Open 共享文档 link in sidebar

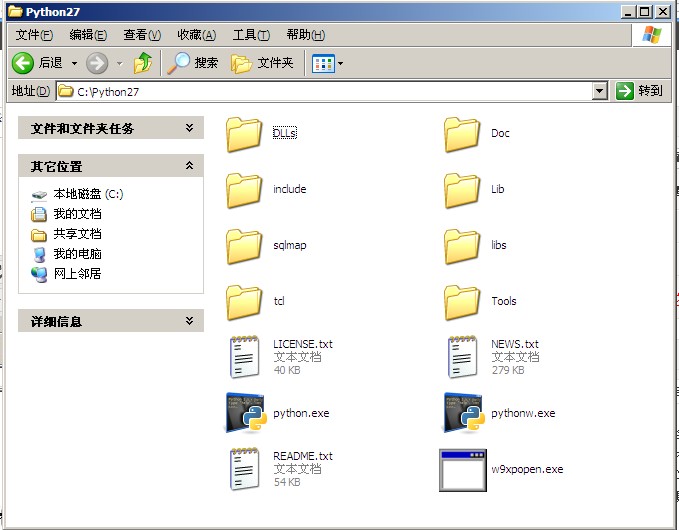pyautogui.click(x=78, y=234)
